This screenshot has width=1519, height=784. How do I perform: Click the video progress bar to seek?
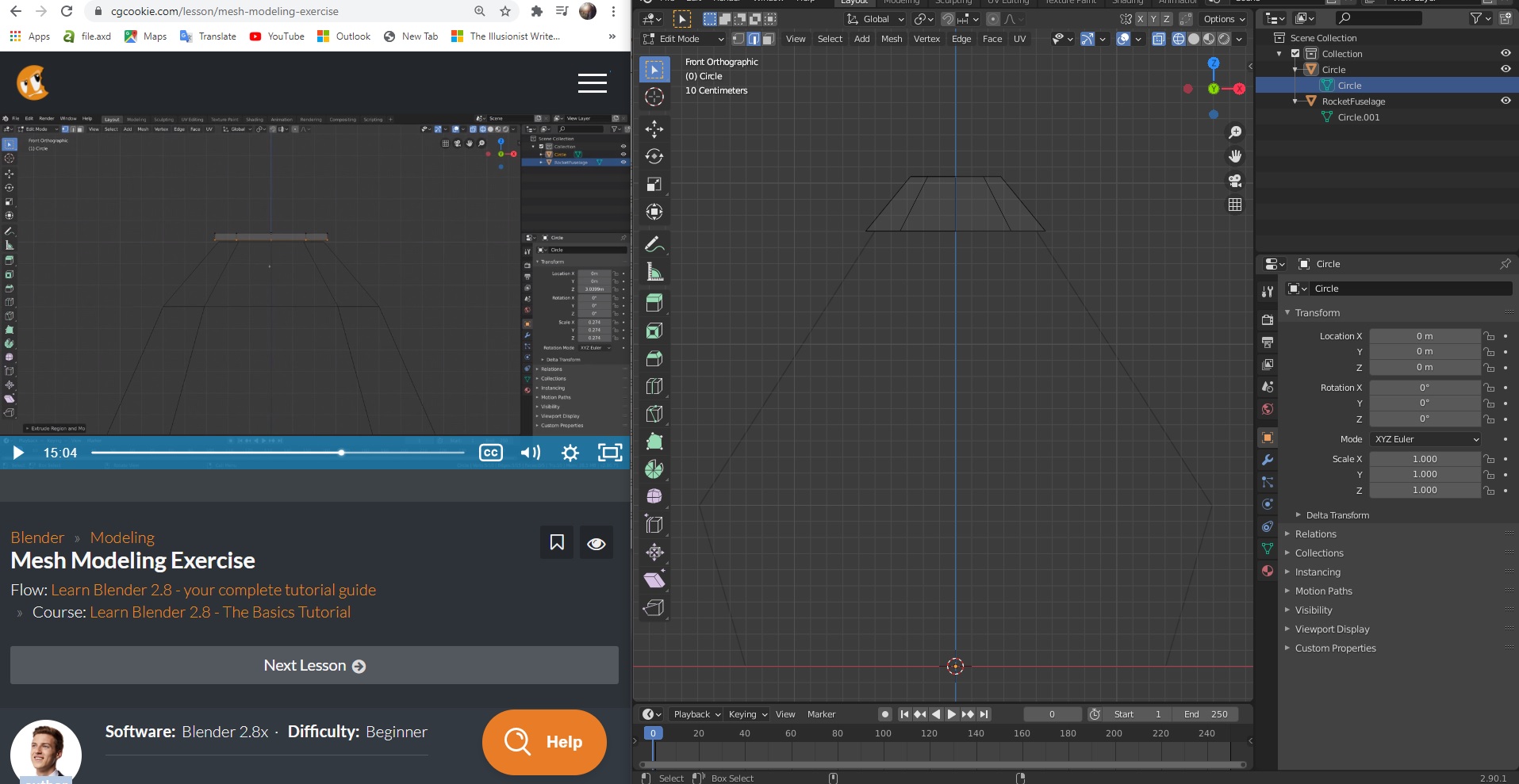[278, 453]
